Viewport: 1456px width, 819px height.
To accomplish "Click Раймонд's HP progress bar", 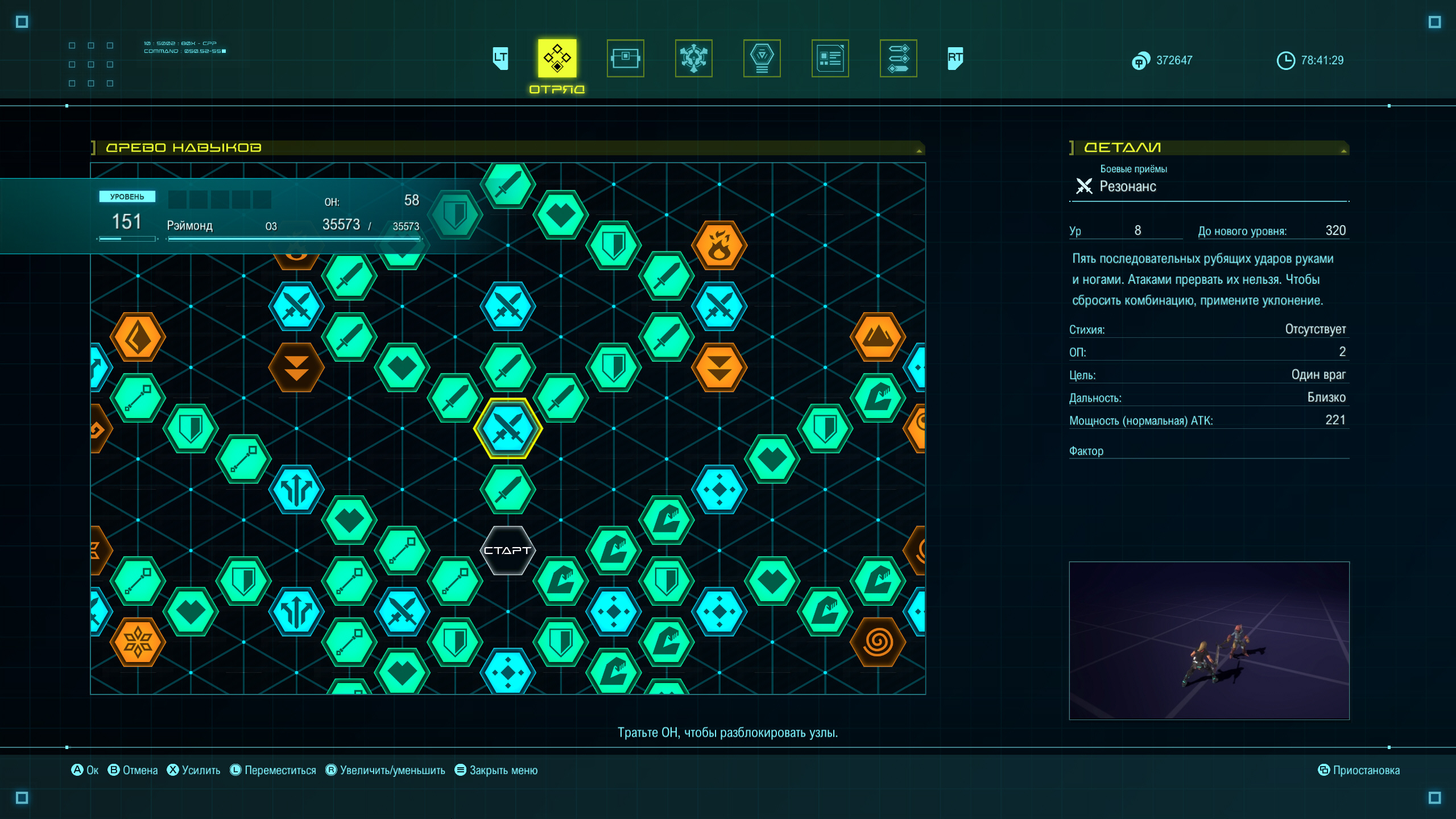I will pos(293,239).
